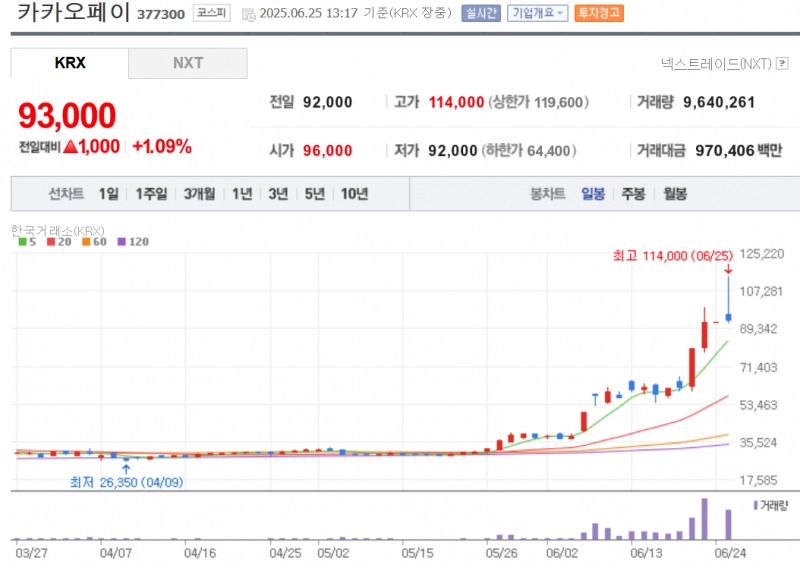The width and height of the screenshot is (800, 564).
Task: Open the 넥스트레이드(NXT) link
Action: pos(716,63)
